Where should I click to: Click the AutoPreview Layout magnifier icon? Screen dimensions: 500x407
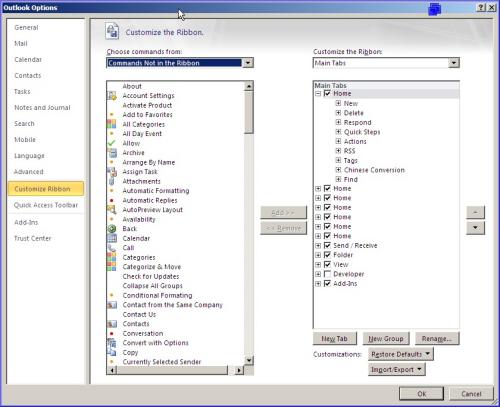[x=112, y=210]
